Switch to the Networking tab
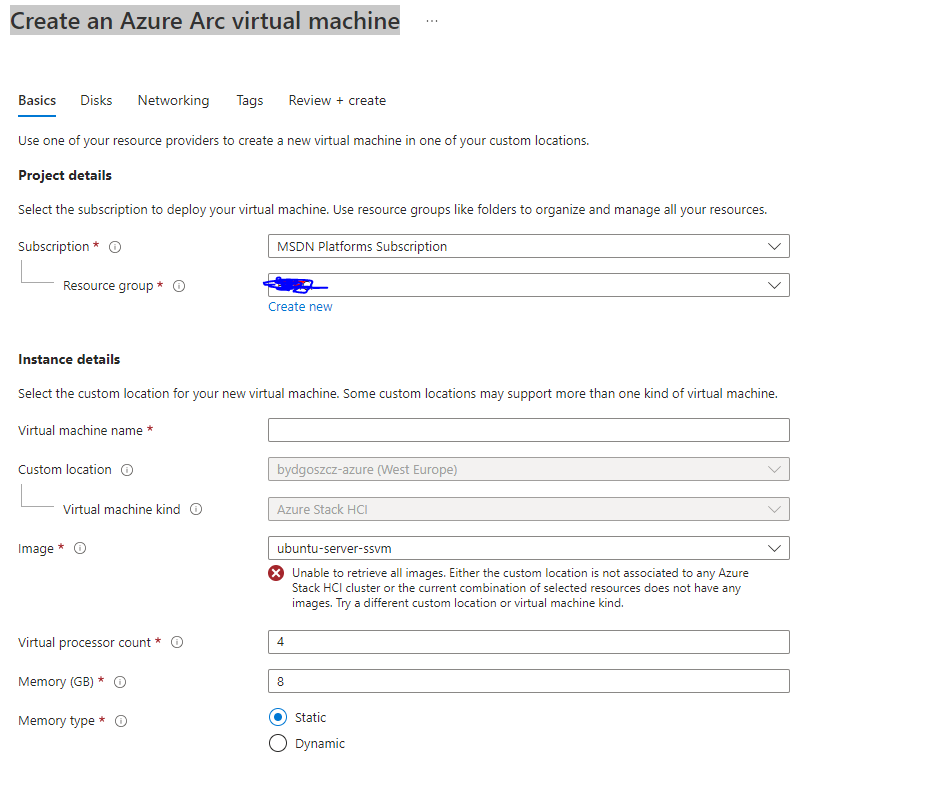 (x=173, y=100)
